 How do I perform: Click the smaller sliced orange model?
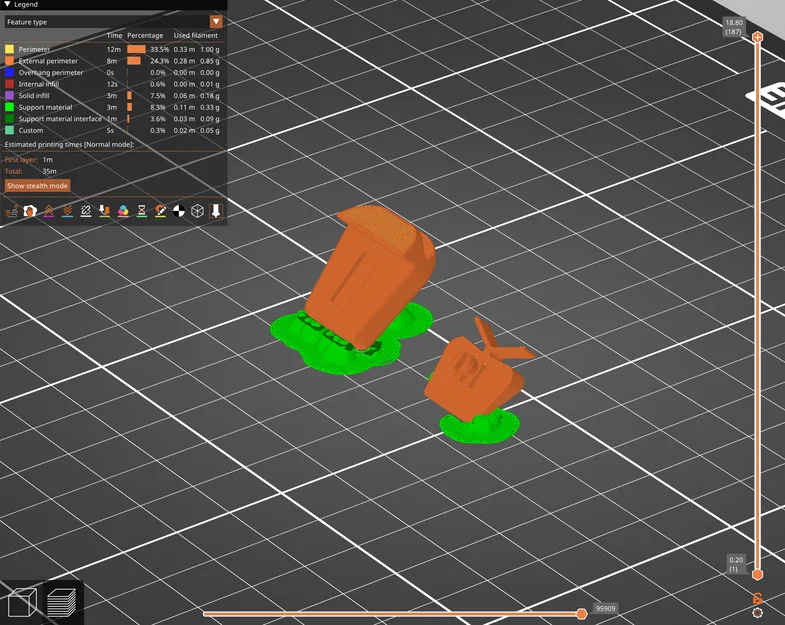[x=473, y=378]
